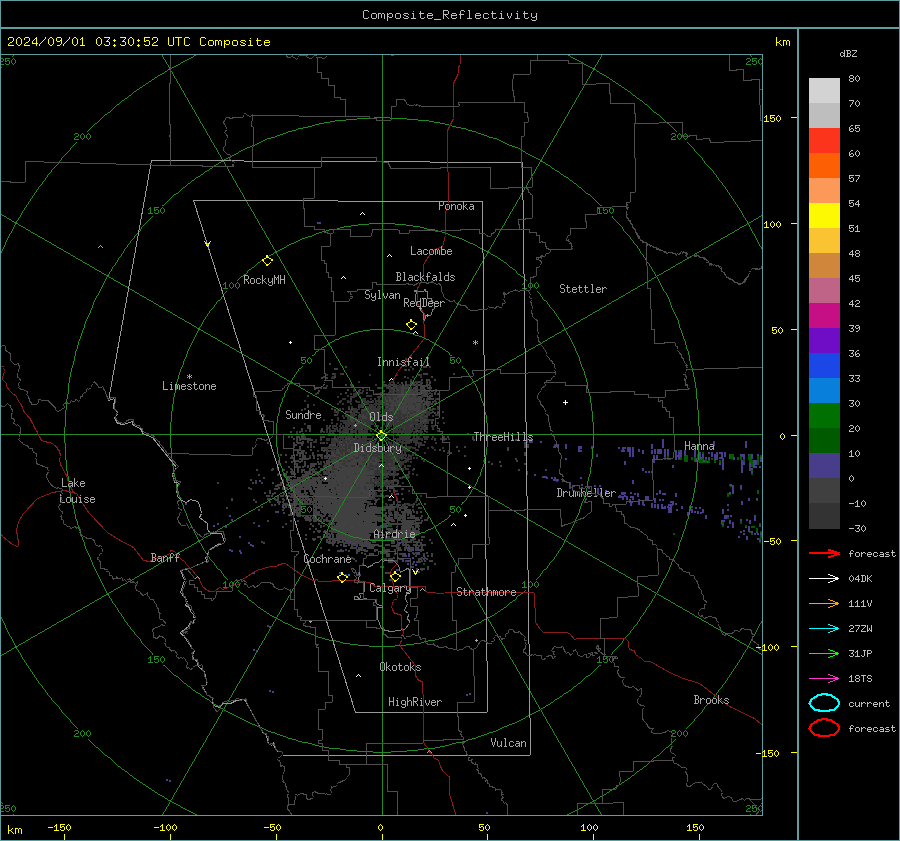Click the red forecast ellipse icon
Viewport: 900px width, 841px height.
[824, 728]
